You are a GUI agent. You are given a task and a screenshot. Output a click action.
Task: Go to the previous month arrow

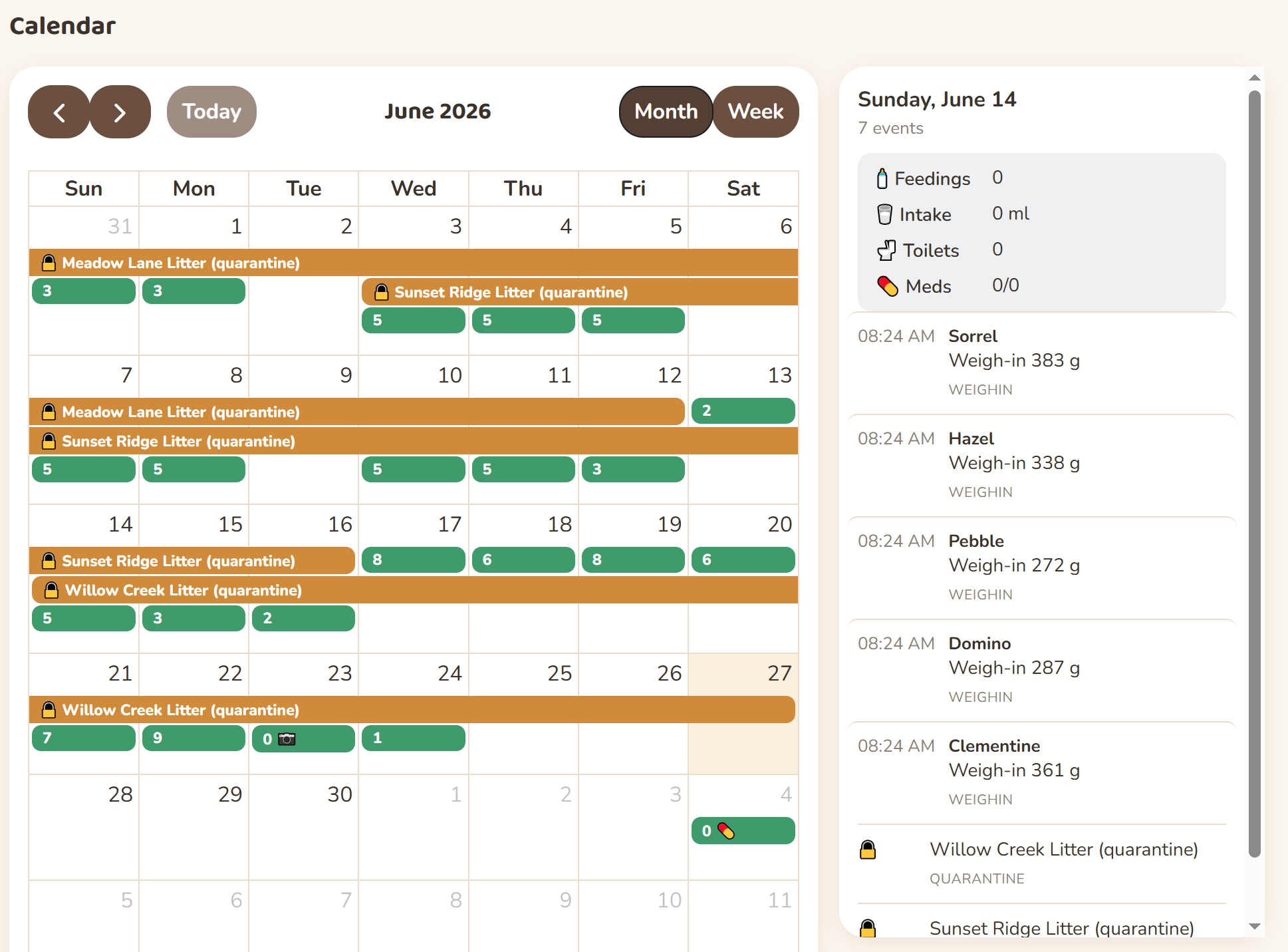point(59,112)
